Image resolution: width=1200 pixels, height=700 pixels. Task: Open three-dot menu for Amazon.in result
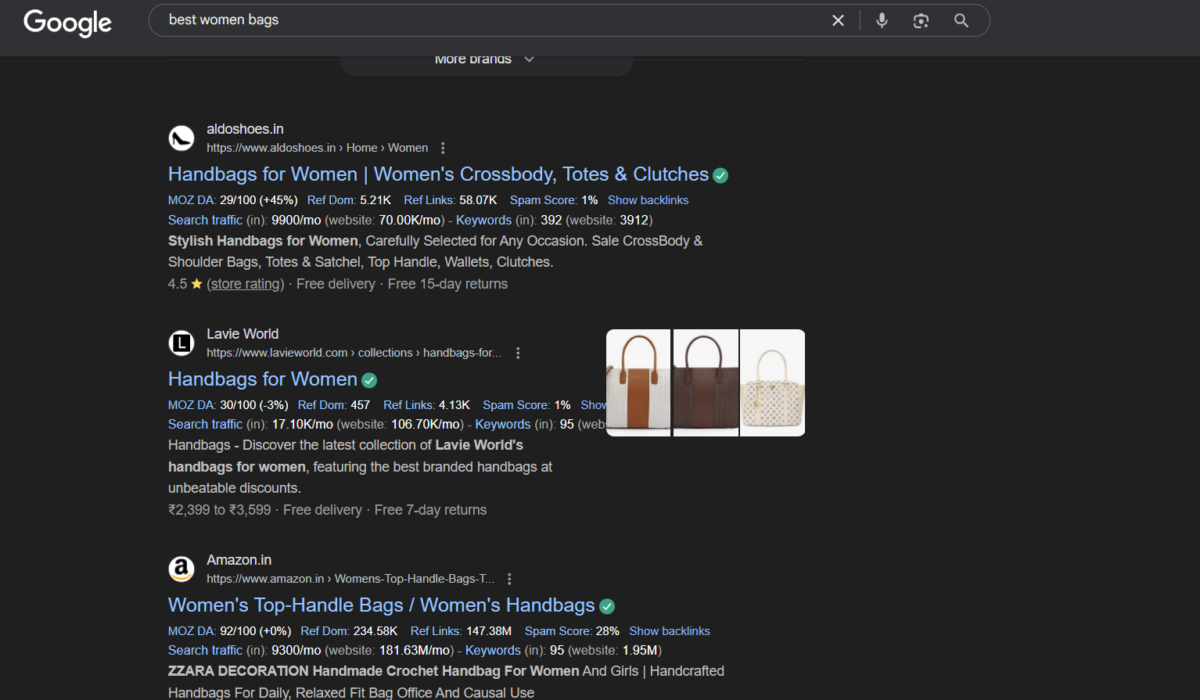pyautogui.click(x=509, y=579)
